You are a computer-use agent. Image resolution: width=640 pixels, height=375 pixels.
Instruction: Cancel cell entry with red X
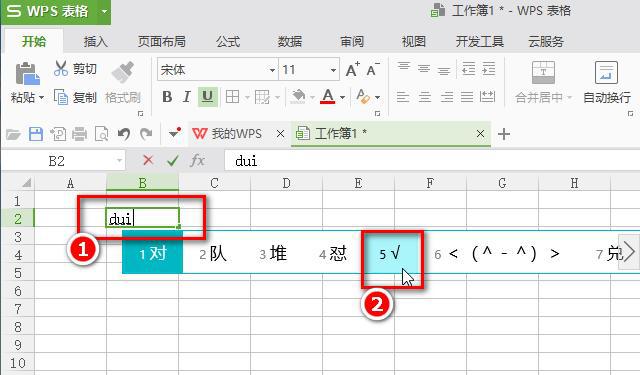click(x=148, y=160)
